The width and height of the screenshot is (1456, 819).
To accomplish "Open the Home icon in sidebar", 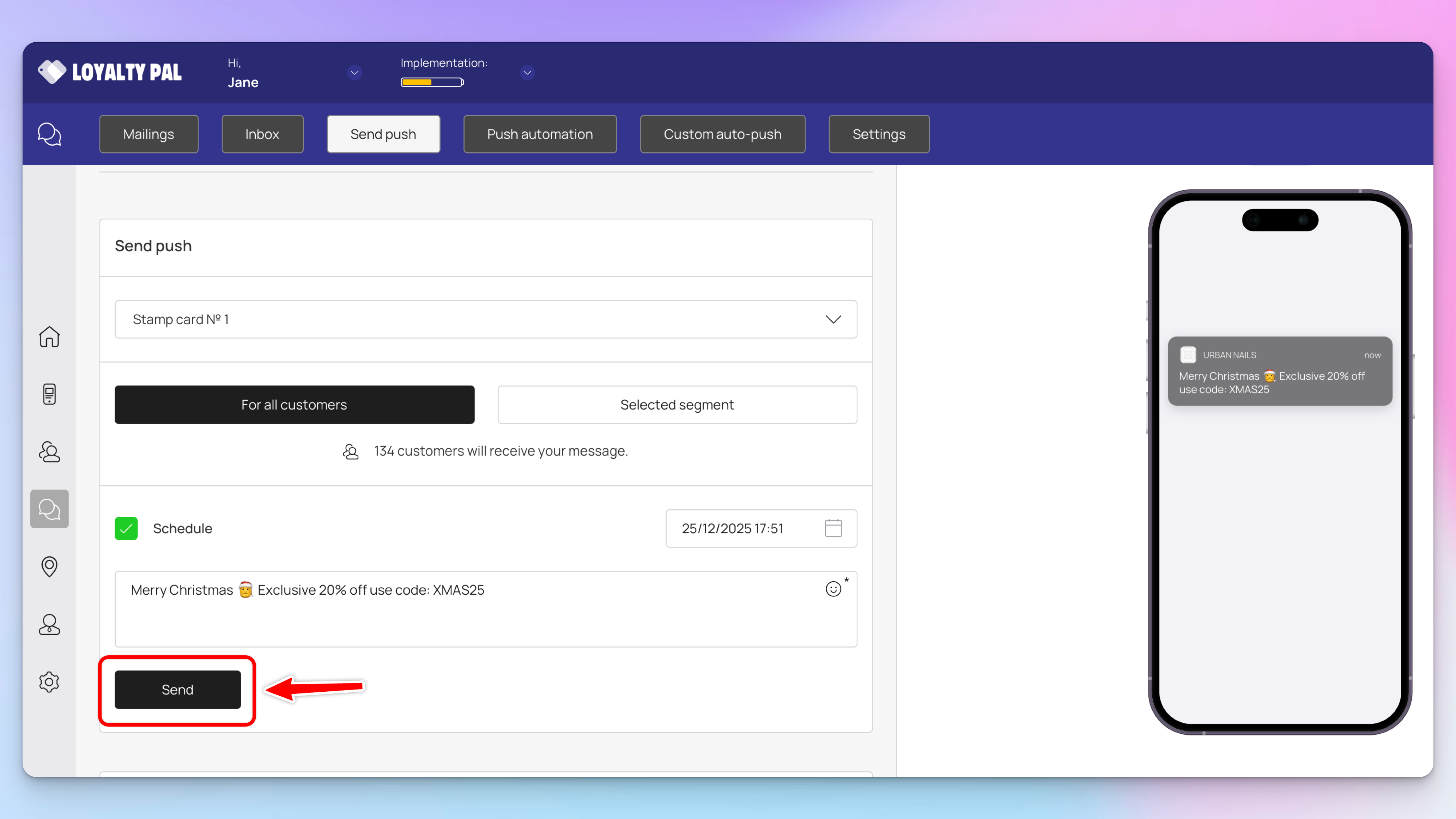I will (x=49, y=337).
